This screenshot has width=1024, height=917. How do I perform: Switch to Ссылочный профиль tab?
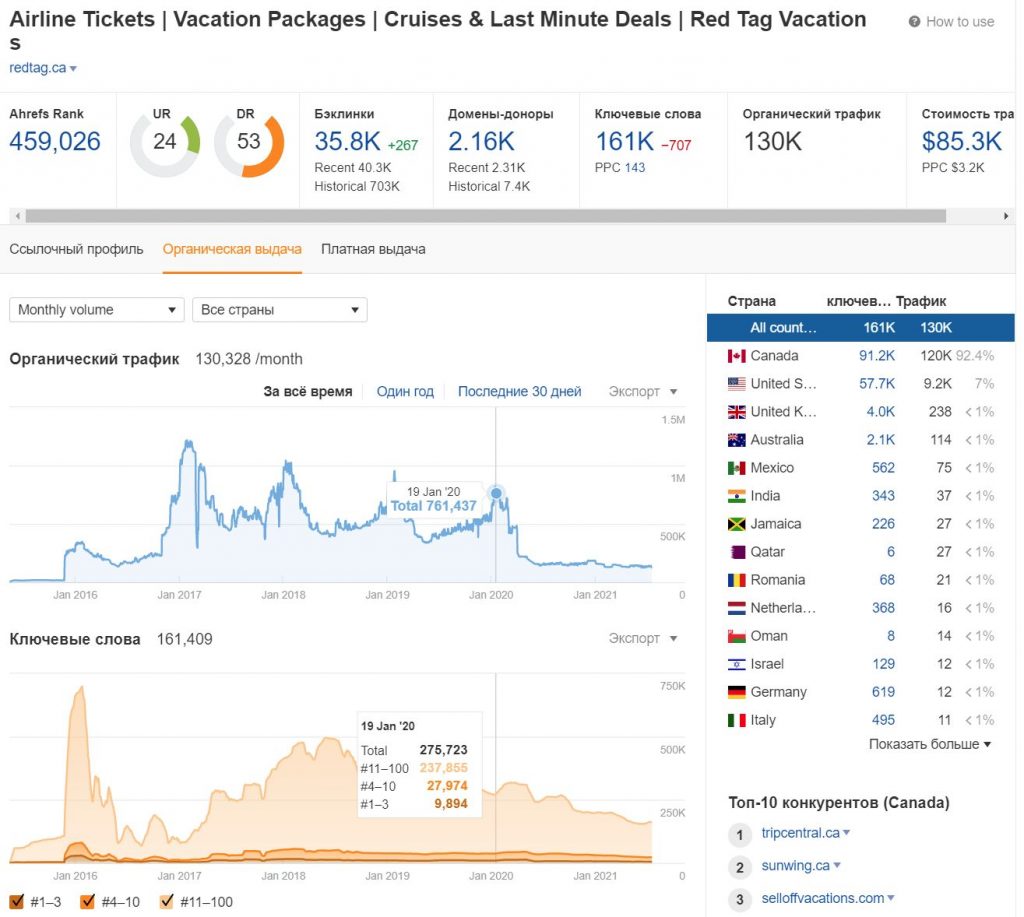click(76, 249)
